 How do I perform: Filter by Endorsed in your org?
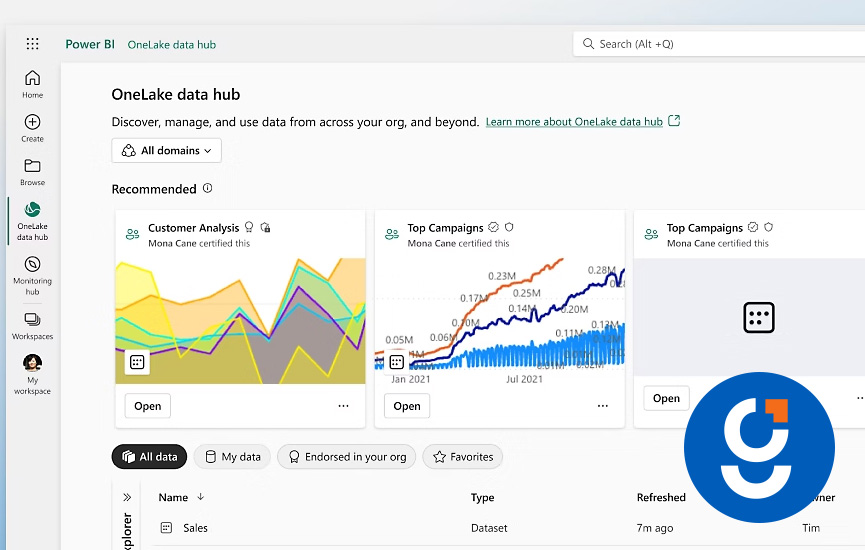point(347,457)
